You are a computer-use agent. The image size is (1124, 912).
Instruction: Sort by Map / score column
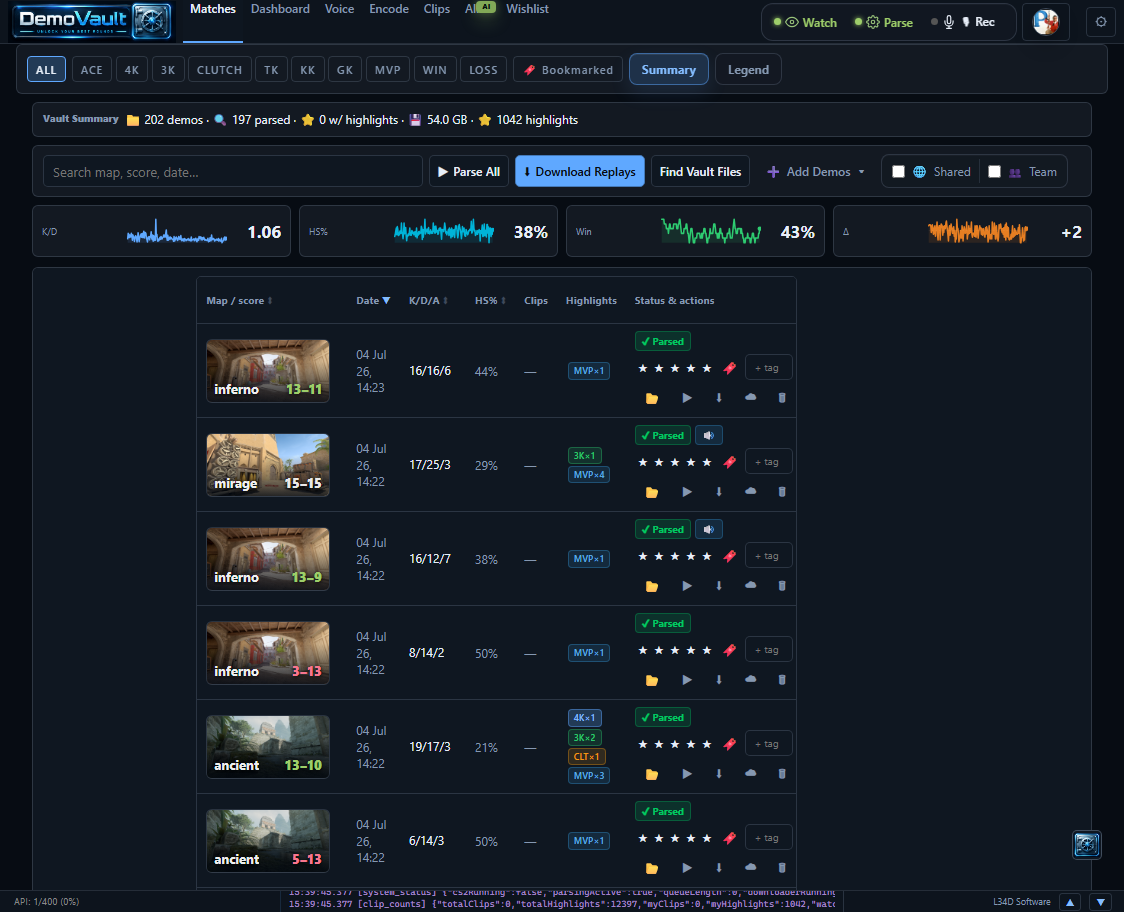coord(239,300)
